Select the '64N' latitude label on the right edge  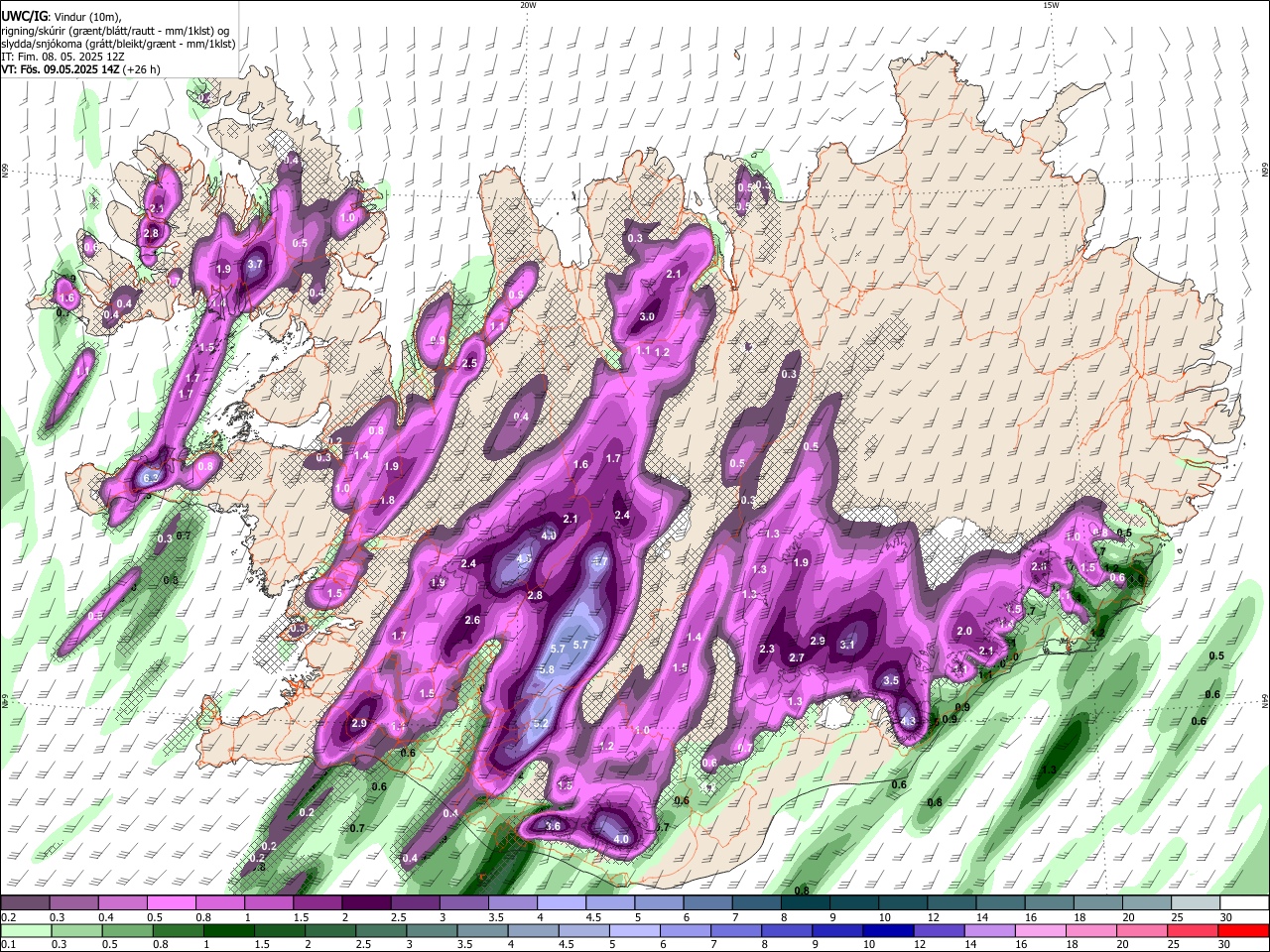pyautogui.click(x=1265, y=700)
